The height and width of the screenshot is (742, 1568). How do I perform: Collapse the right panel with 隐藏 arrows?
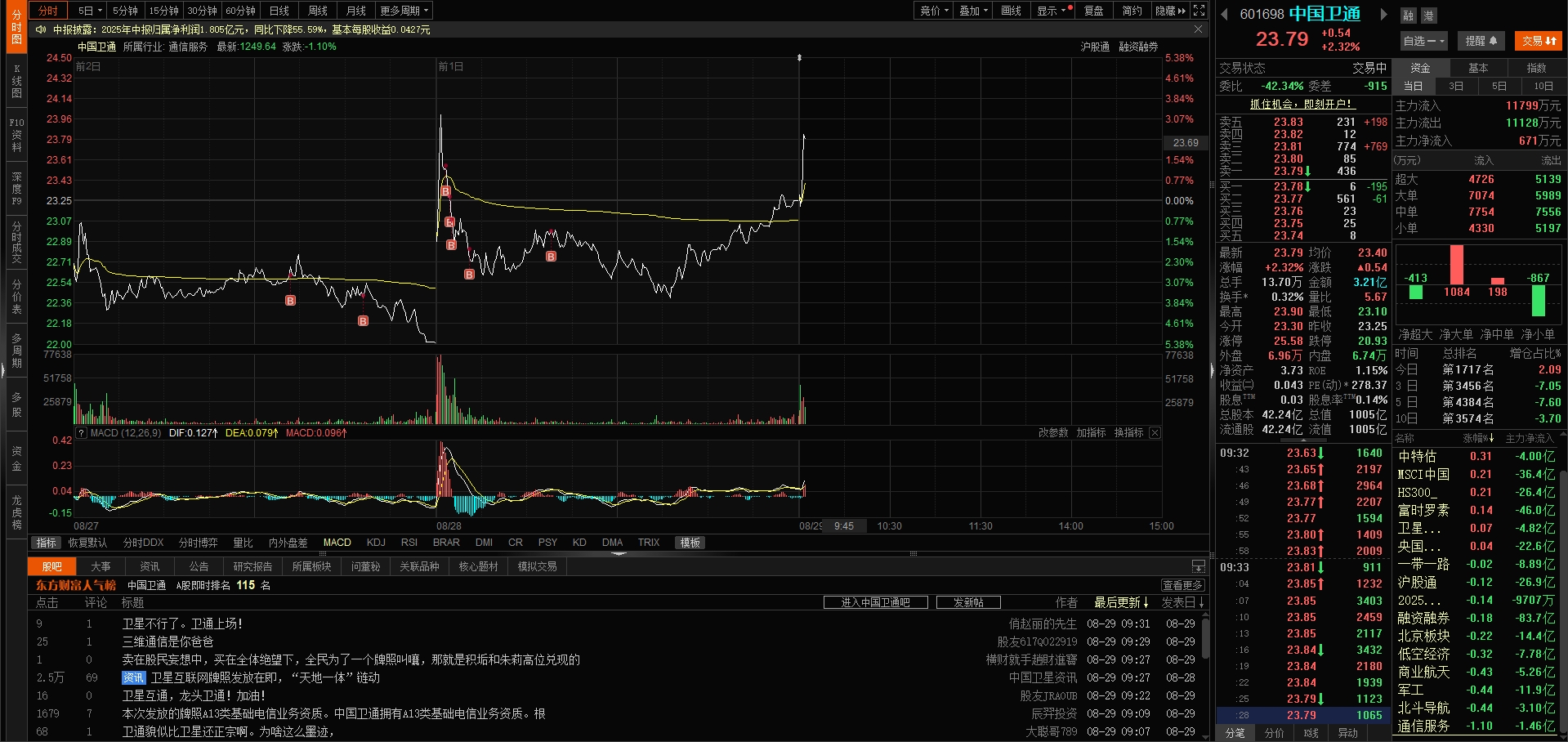click(x=1171, y=11)
